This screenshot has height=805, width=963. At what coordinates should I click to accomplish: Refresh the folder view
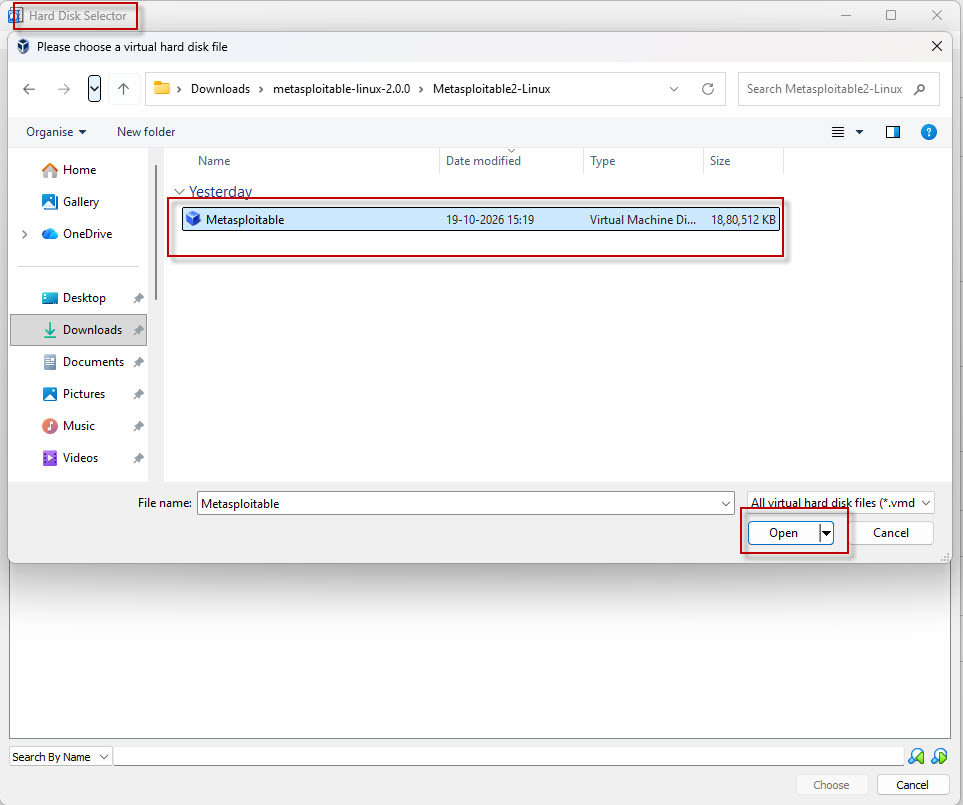coord(708,89)
